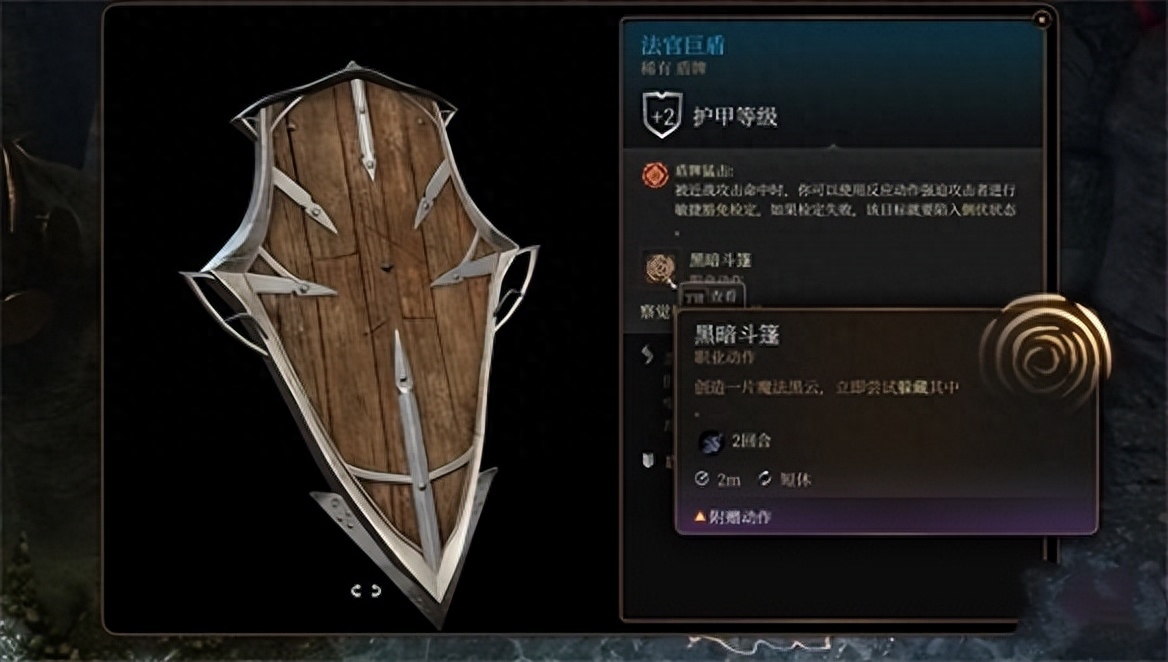Click the +2 armor class shield icon

[661, 115]
